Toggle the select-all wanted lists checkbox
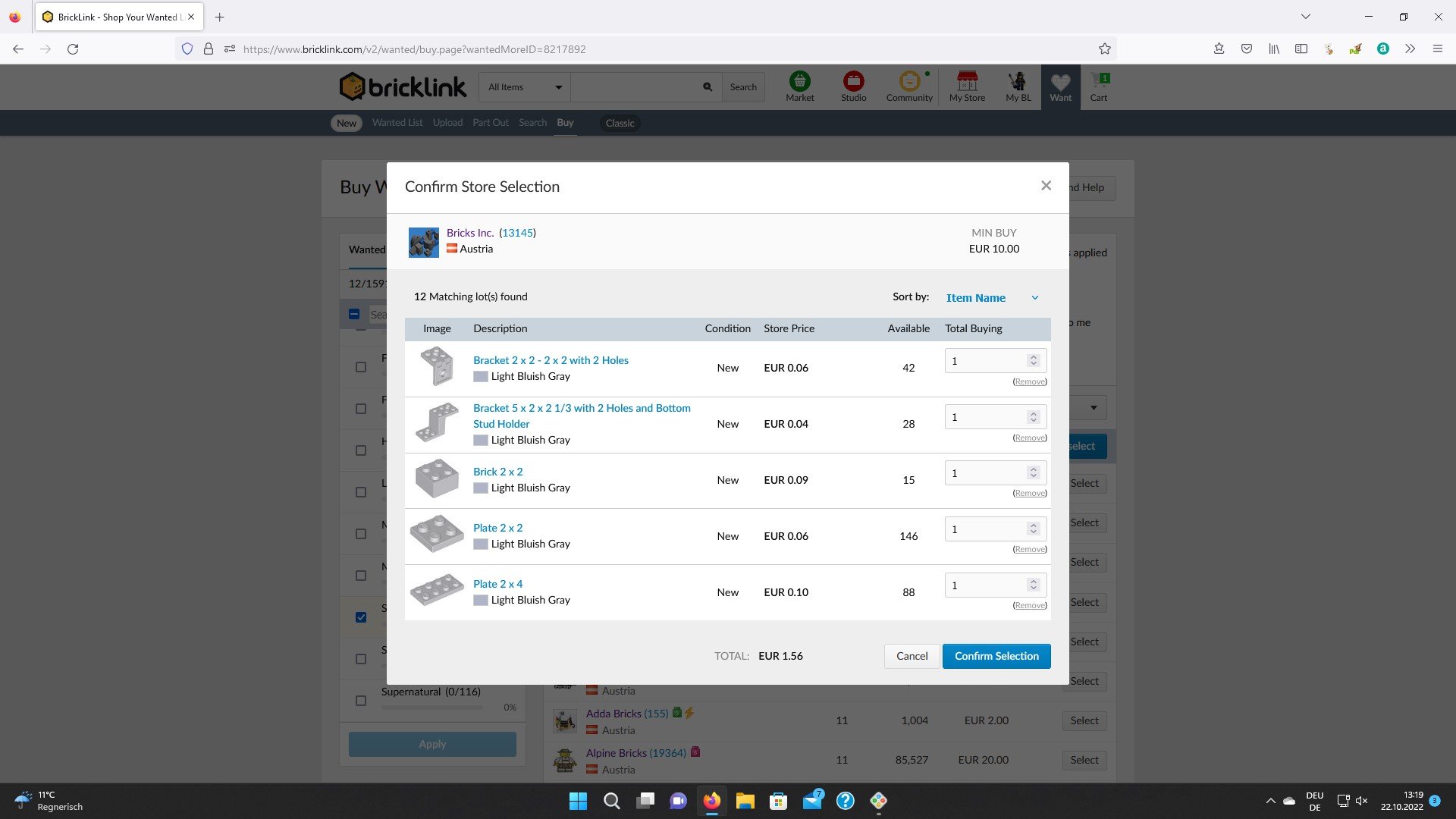This screenshot has height=819, width=1456. tap(354, 314)
